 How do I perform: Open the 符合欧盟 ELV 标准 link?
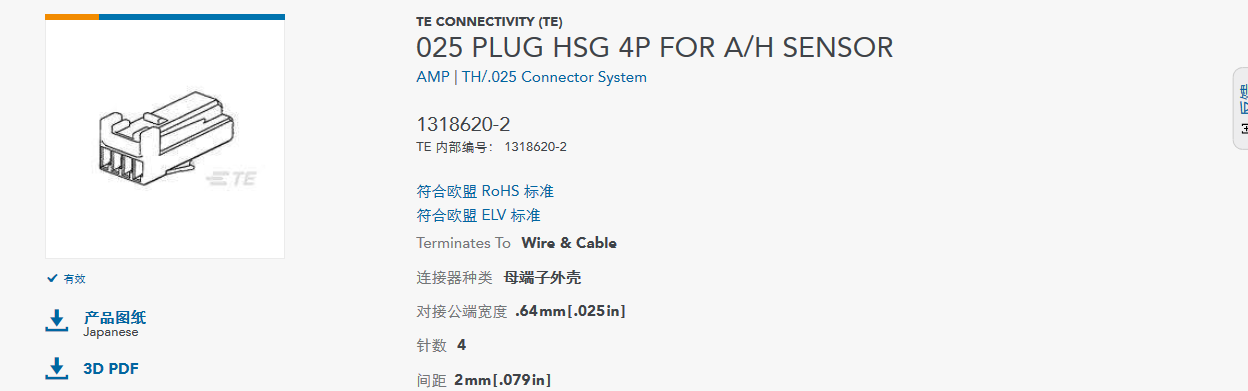[x=478, y=215]
